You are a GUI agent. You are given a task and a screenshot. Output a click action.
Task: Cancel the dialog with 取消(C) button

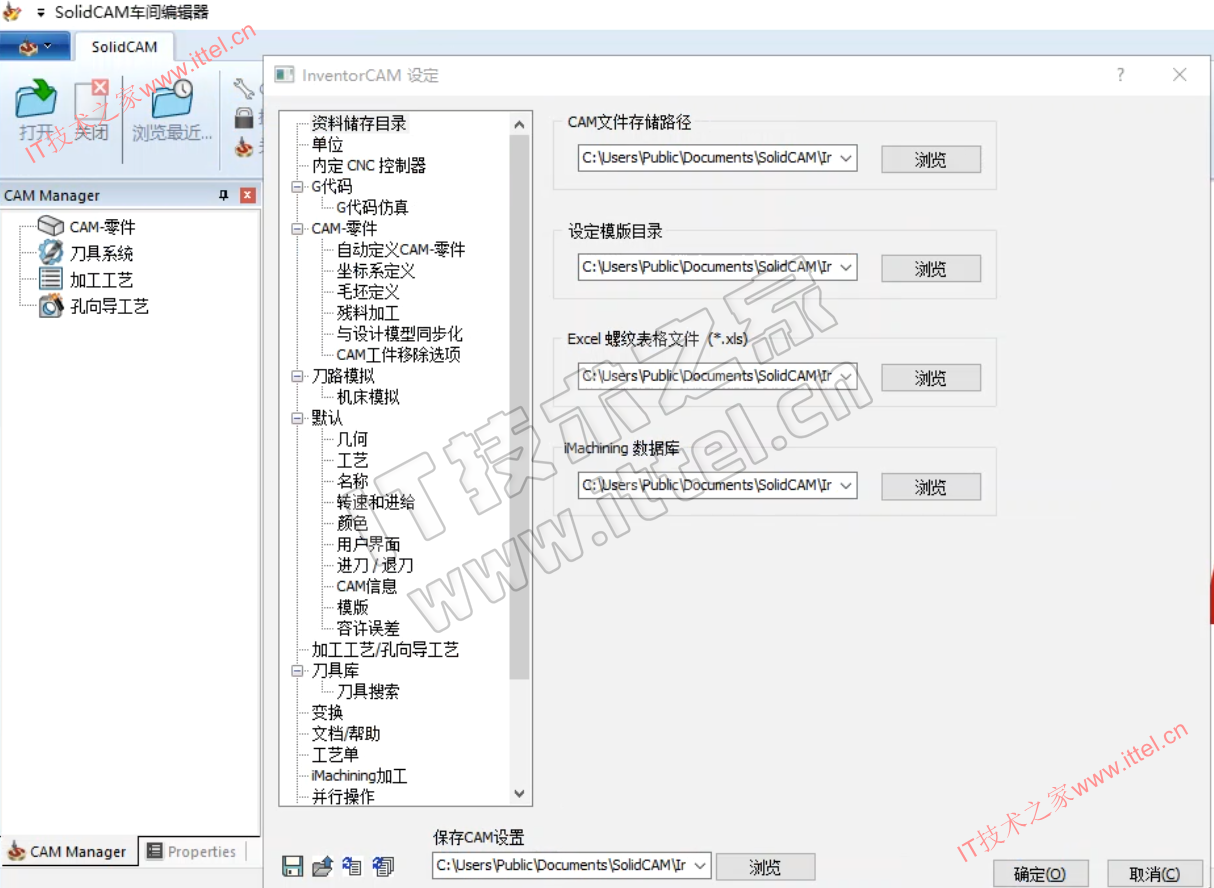pos(1153,873)
